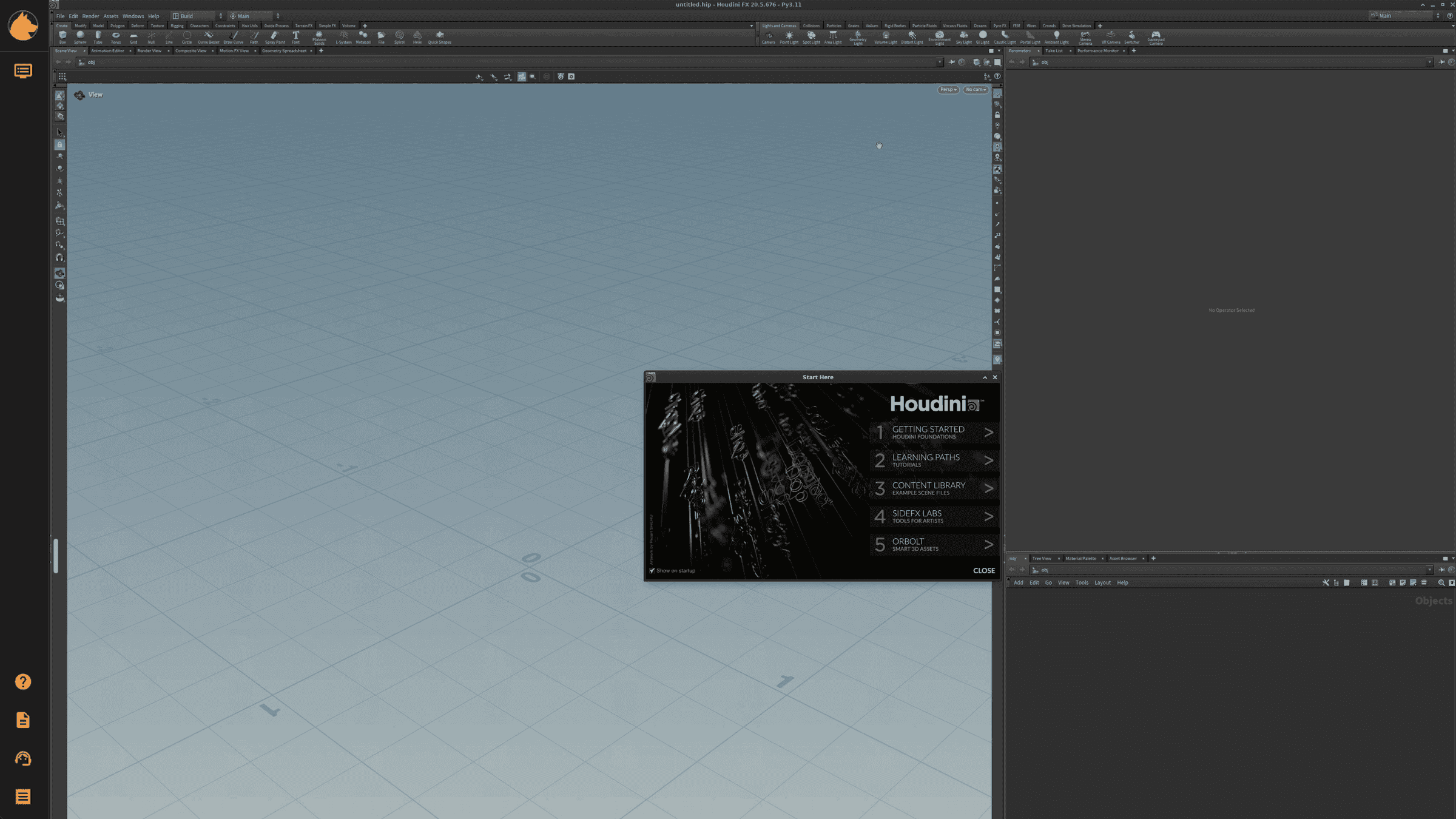Select the Box tool on Create shelf
Screen dimensions: 1456x819
(x=62, y=38)
